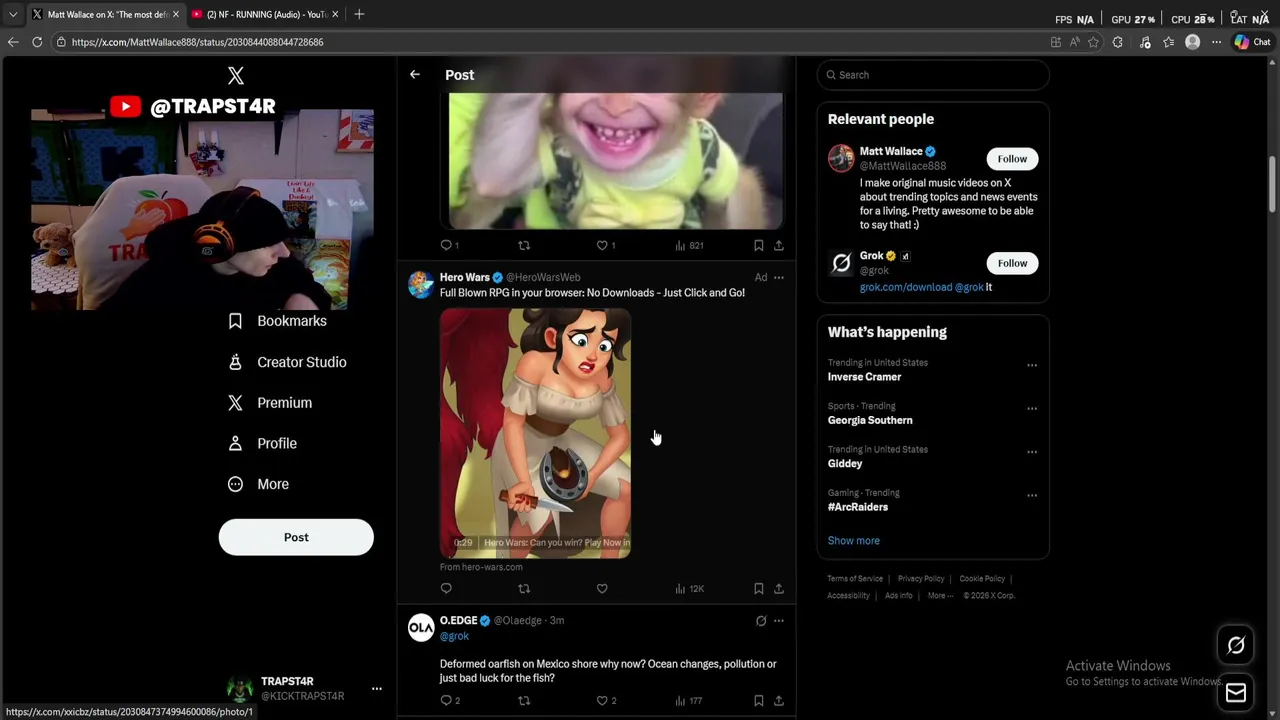
Task: Open Edge settings and more menu
Action: 1216,42
